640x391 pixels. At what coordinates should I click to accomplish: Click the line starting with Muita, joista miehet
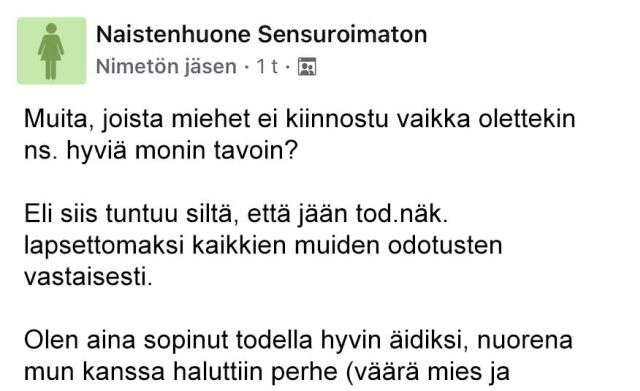coord(300,119)
